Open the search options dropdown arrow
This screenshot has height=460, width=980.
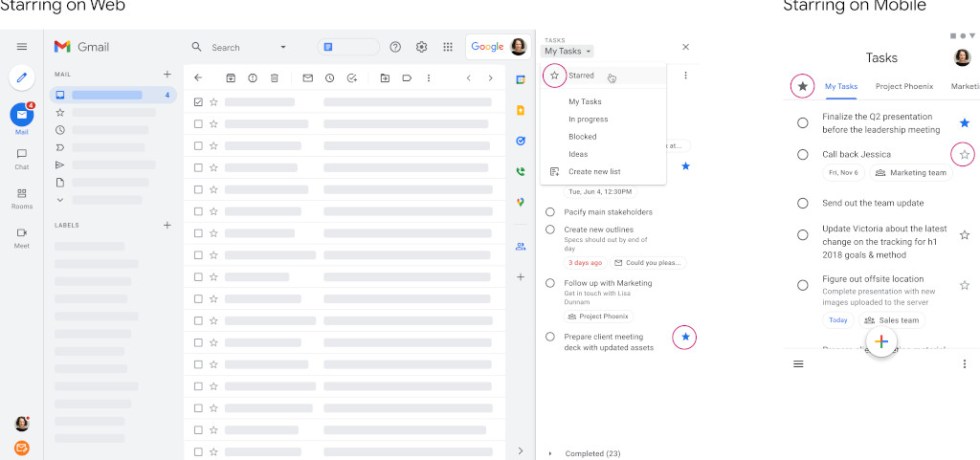(283, 47)
